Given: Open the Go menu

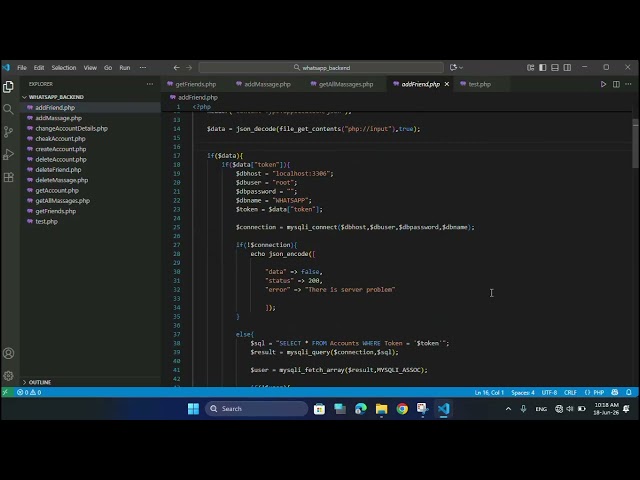Looking at the screenshot, I should point(108,68).
